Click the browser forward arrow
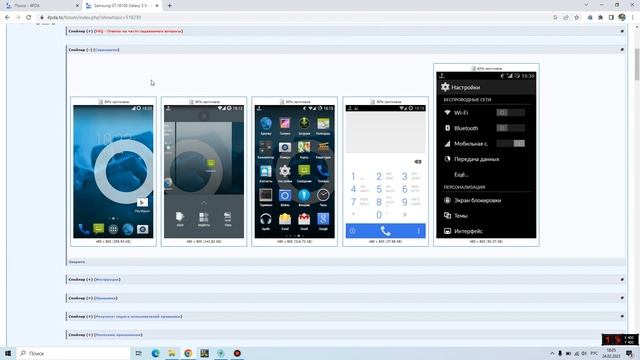This screenshot has height=360, width=640. pos(18,18)
